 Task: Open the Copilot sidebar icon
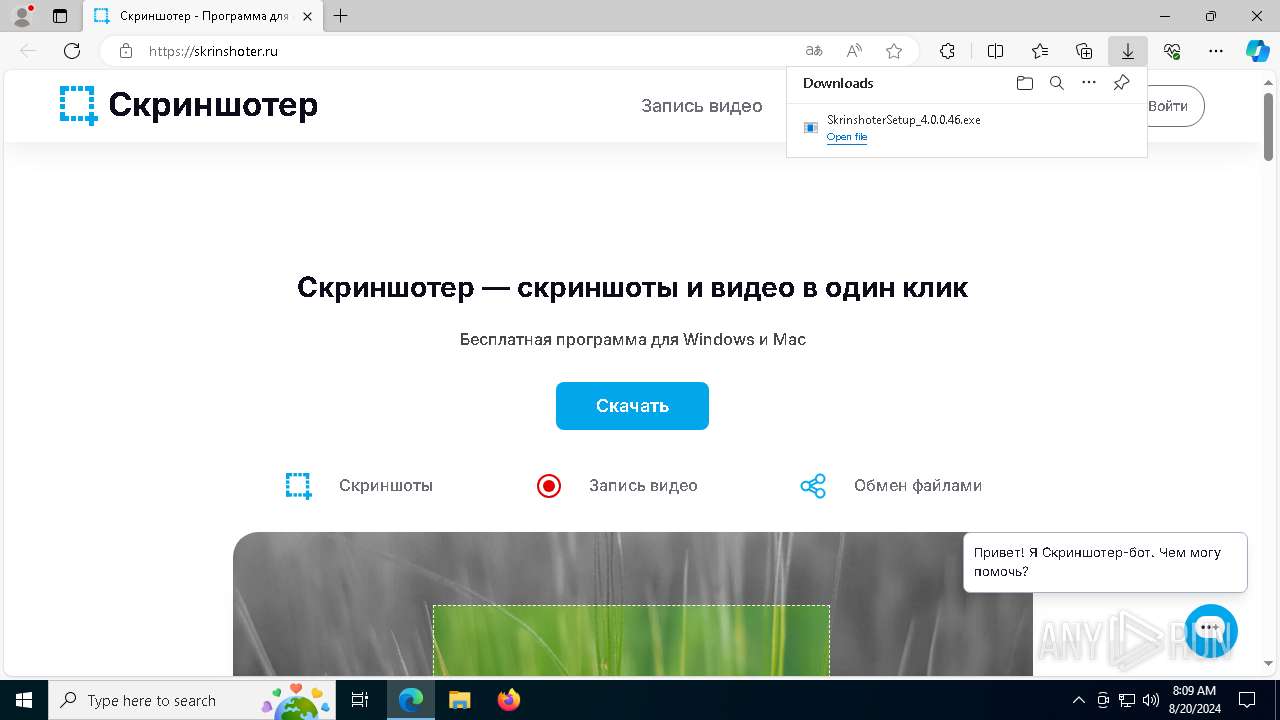(1257, 51)
